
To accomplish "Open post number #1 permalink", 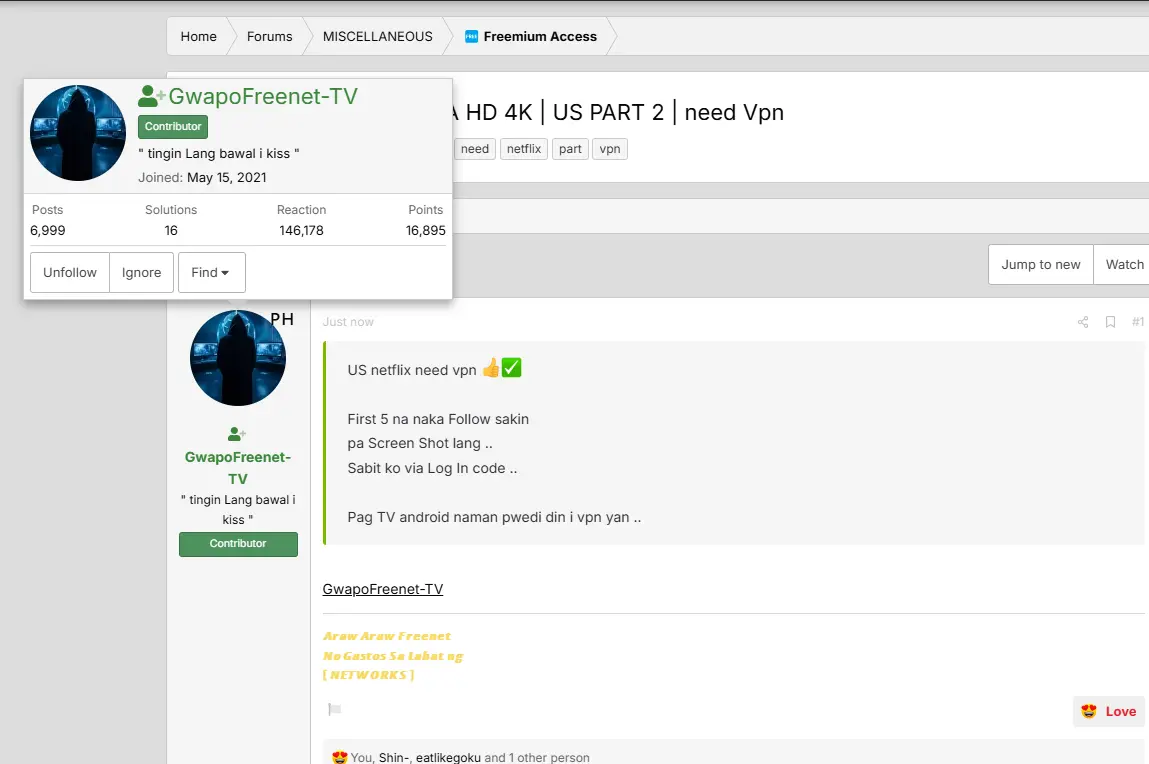I will (x=1137, y=322).
